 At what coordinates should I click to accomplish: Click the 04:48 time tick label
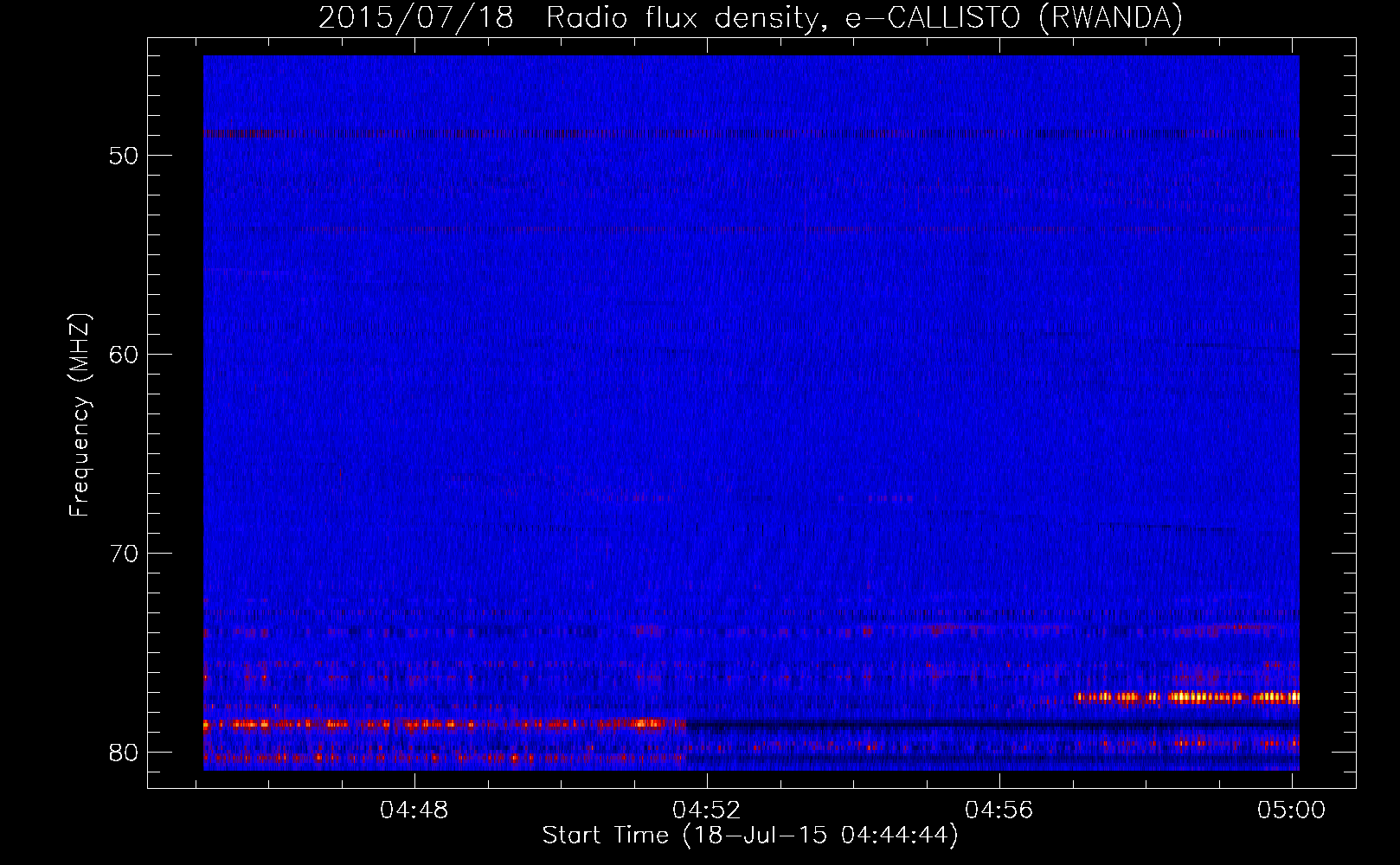click(414, 811)
